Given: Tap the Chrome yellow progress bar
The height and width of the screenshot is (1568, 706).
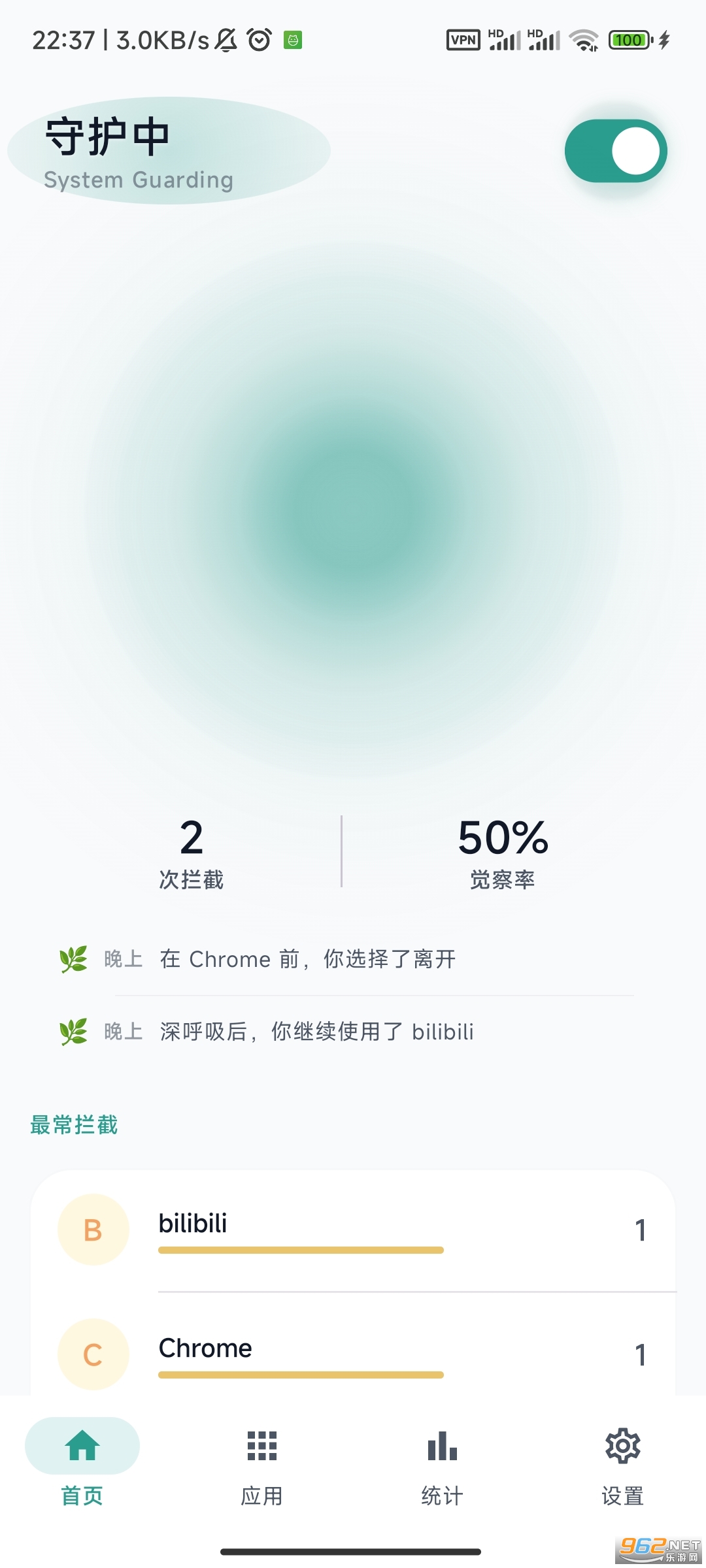Looking at the screenshot, I should pyautogui.click(x=301, y=1375).
